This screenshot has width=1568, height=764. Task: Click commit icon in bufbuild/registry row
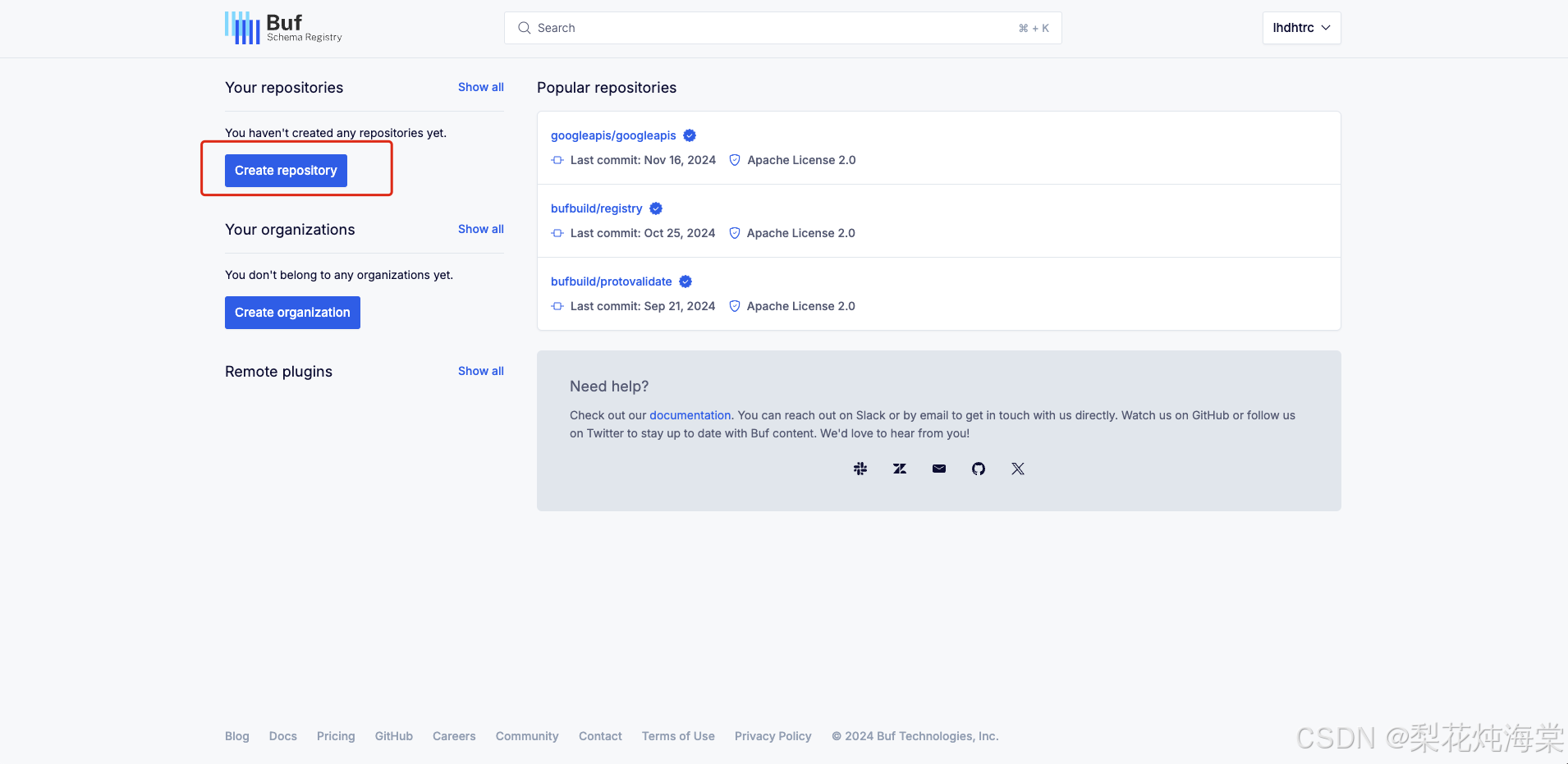pos(557,233)
